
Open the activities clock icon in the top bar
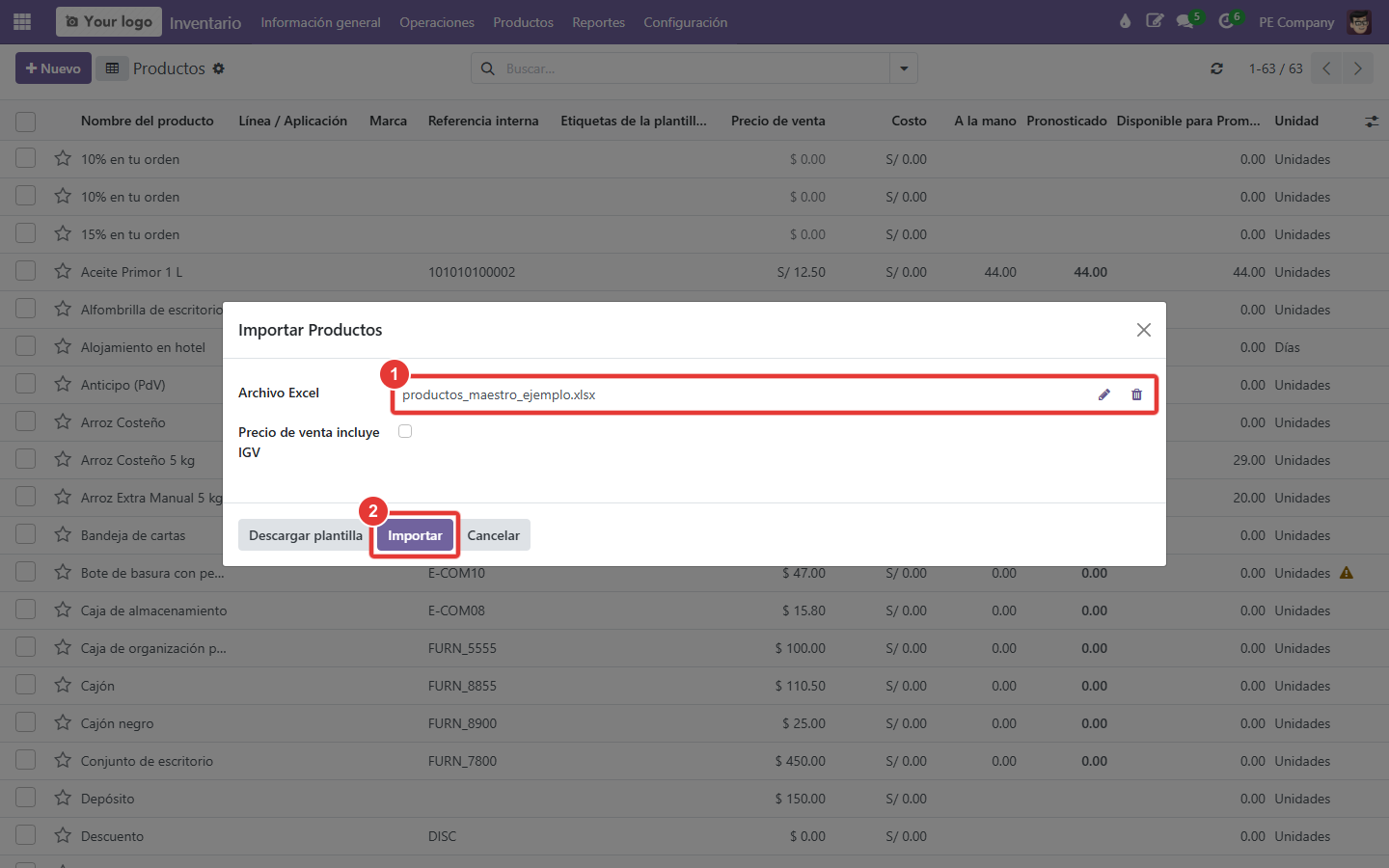[1226, 21]
